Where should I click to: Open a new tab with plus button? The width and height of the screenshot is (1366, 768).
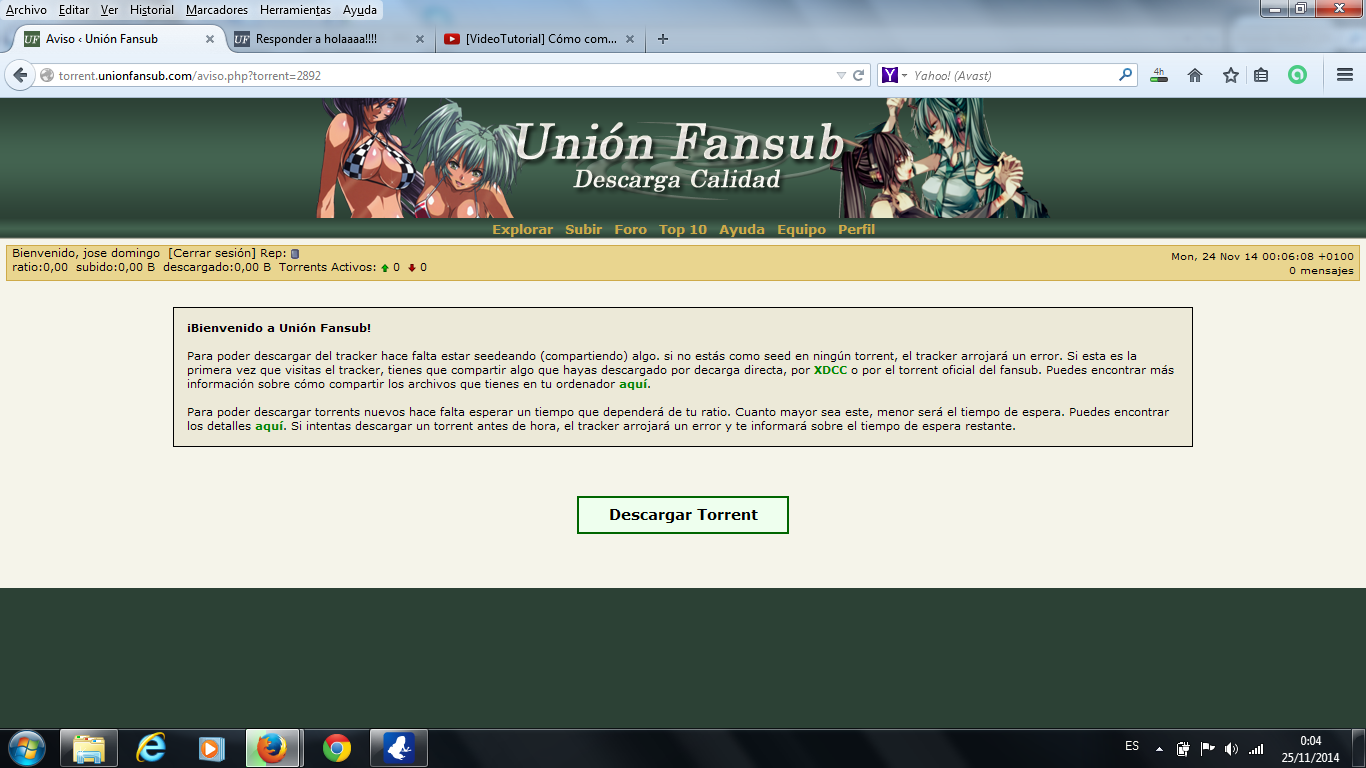point(662,39)
